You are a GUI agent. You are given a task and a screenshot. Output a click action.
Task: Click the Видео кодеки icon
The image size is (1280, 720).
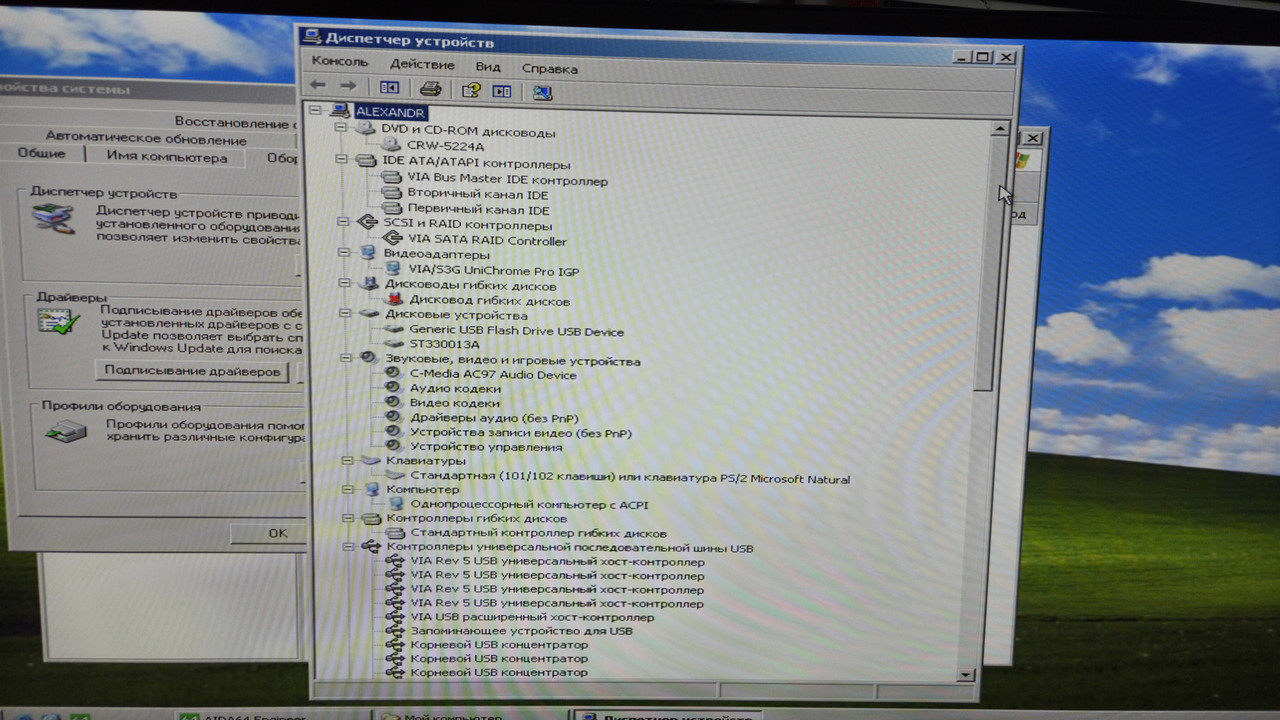click(x=394, y=402)
